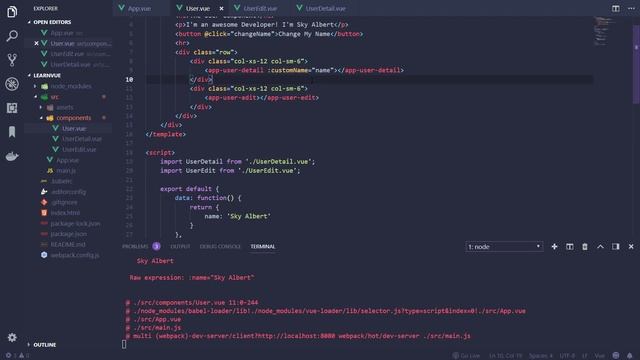Click the errors and warnings status indicator

(18, 356)
